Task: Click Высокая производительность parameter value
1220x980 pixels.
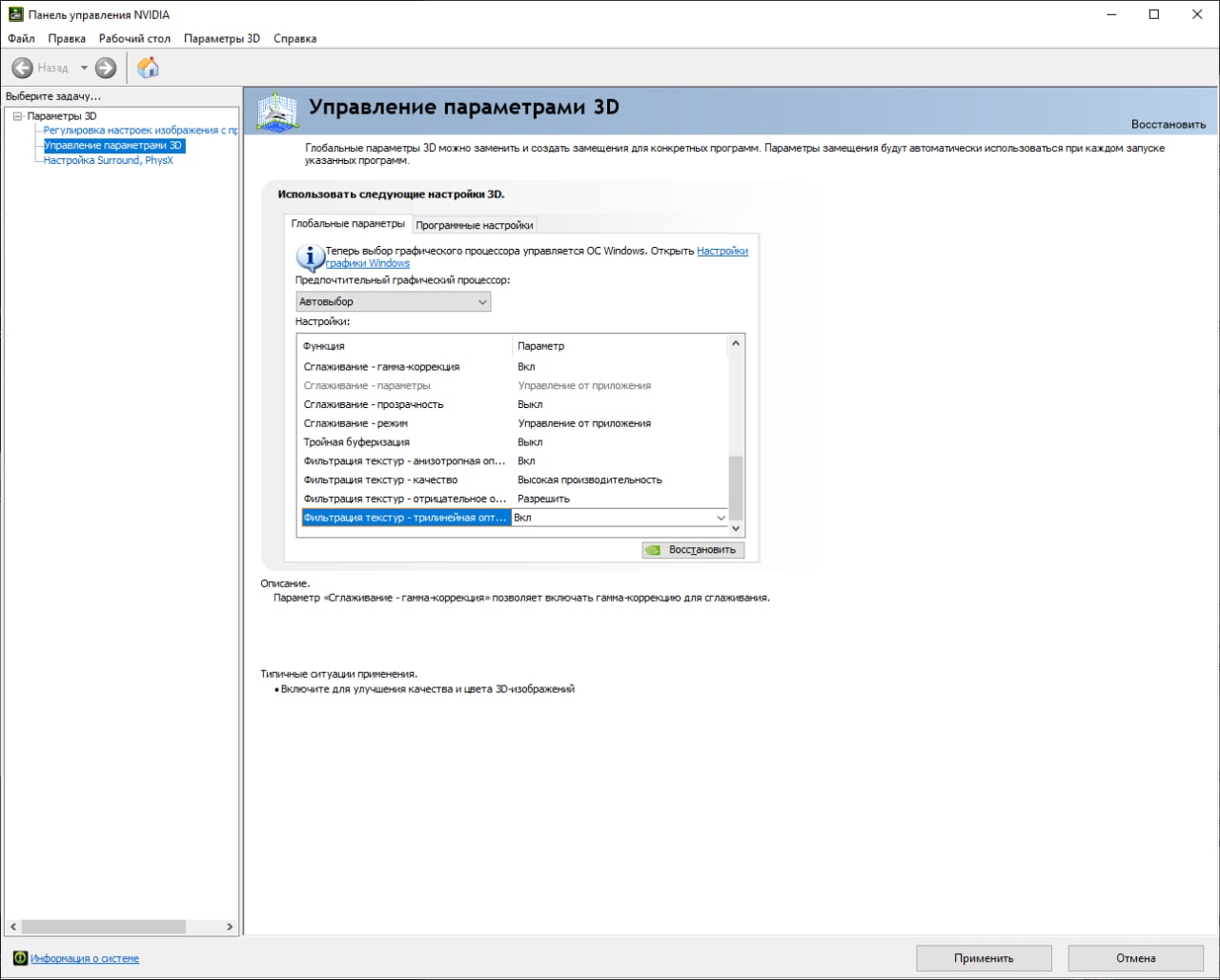Action: [x=590, y=480]
